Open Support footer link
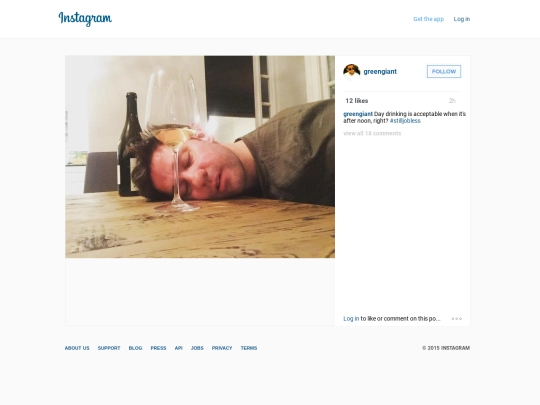 coord(109,348)
